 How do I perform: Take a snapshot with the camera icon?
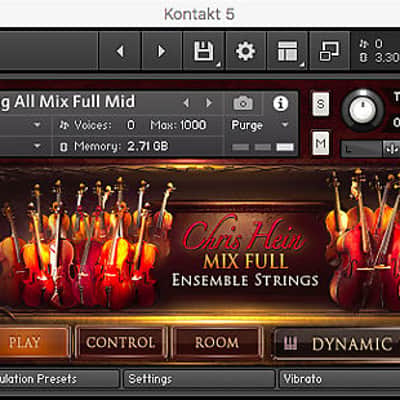[x=243, y=103]
